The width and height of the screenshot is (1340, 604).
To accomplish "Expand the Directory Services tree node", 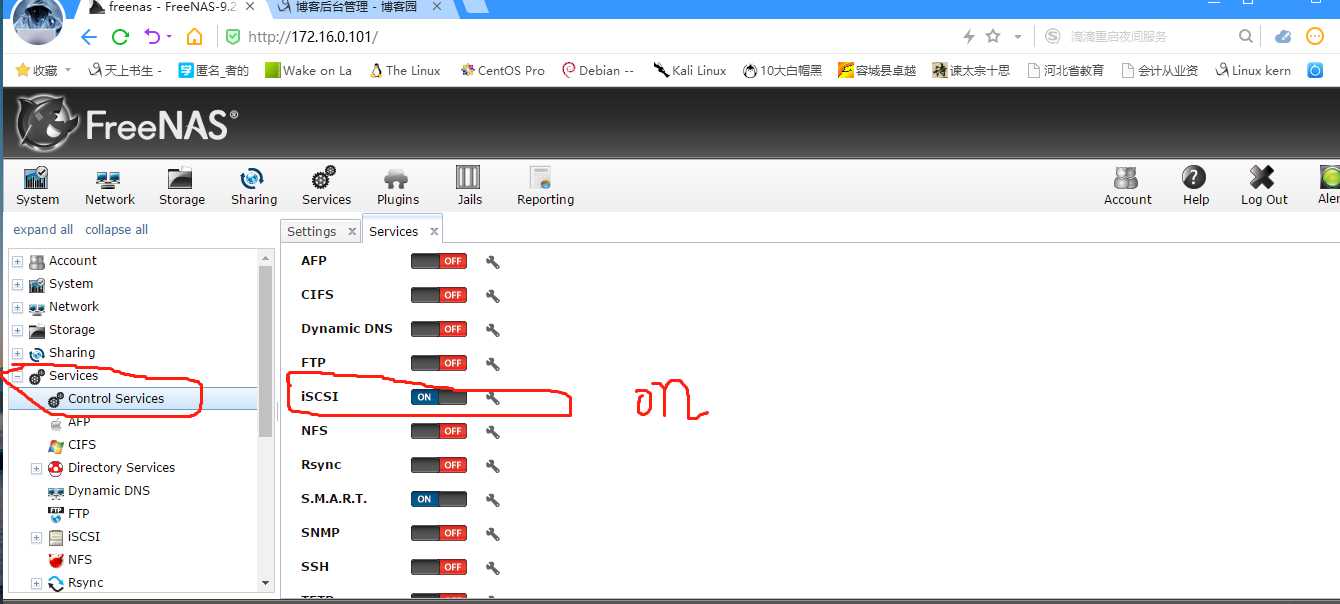I will click(x=36, y=468).
